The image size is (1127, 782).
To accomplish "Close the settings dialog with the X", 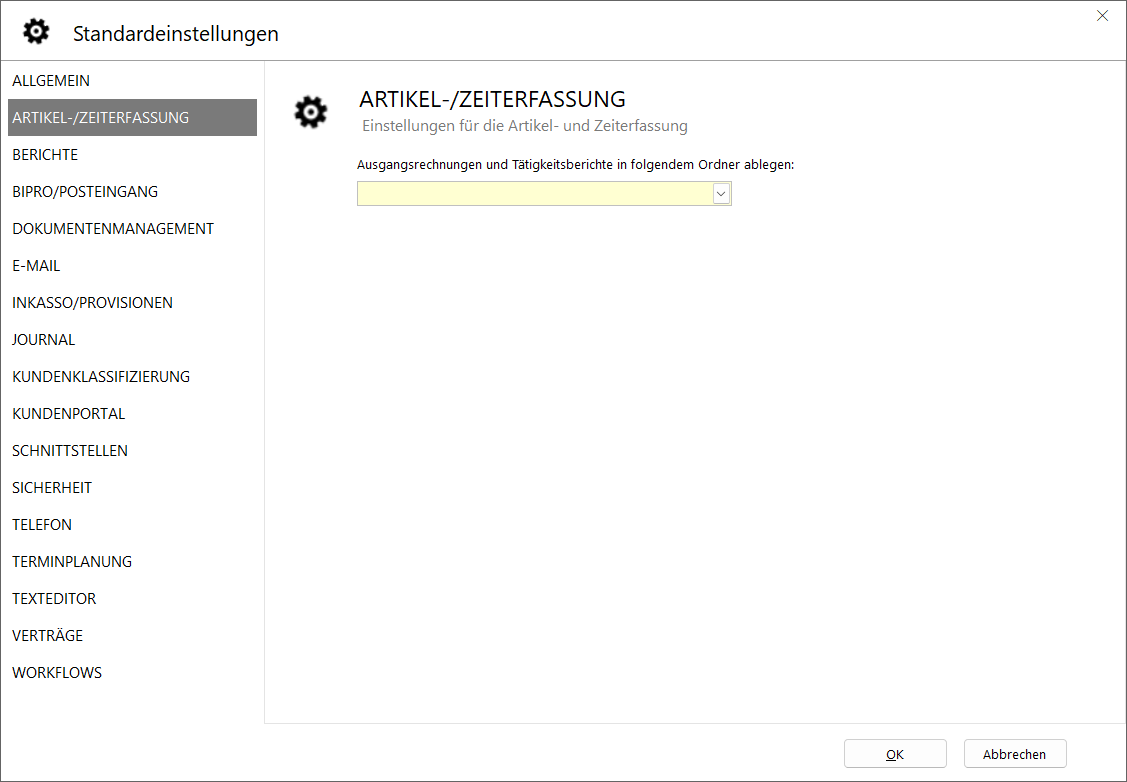I will tap(1102, 16).
